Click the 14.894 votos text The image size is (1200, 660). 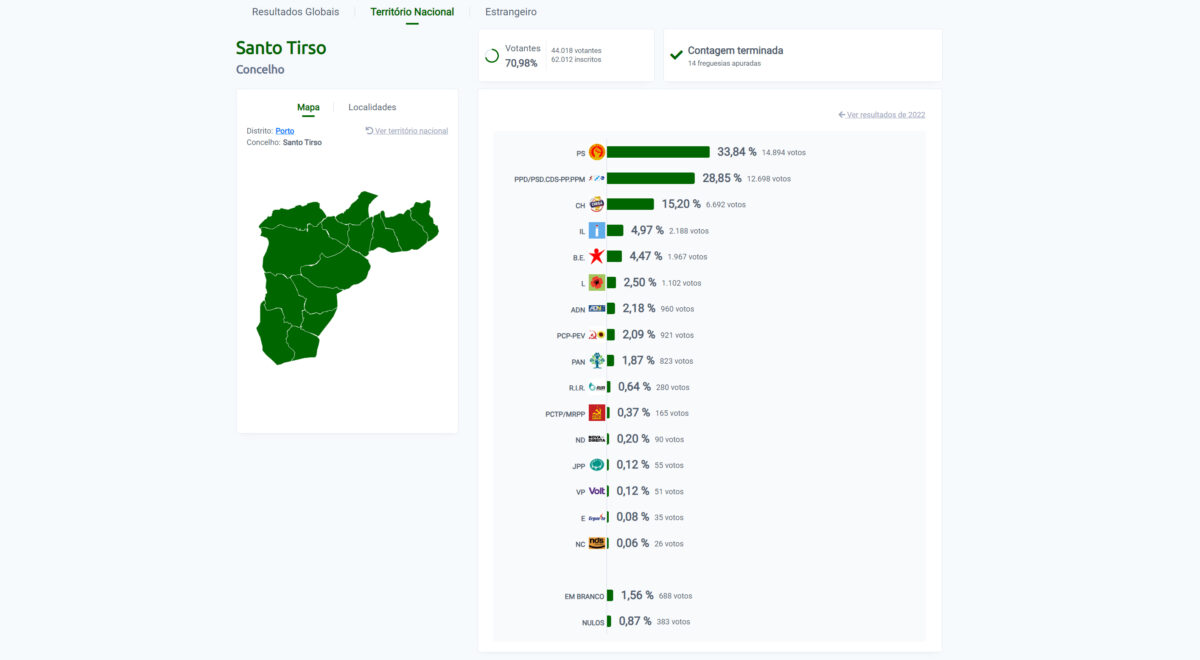click(x=784, y=153)
